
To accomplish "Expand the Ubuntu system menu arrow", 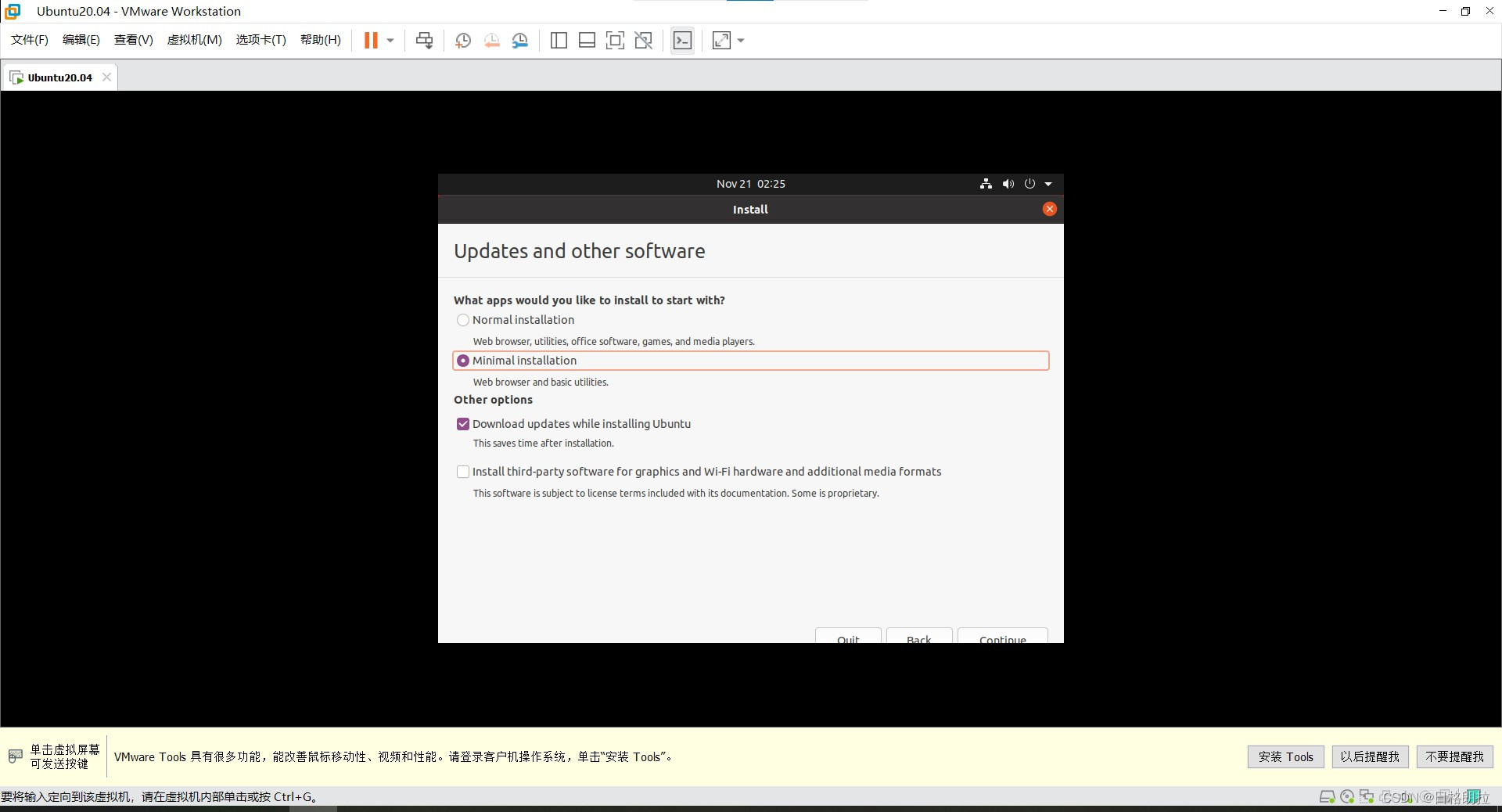I will (x=1048, y=184).
